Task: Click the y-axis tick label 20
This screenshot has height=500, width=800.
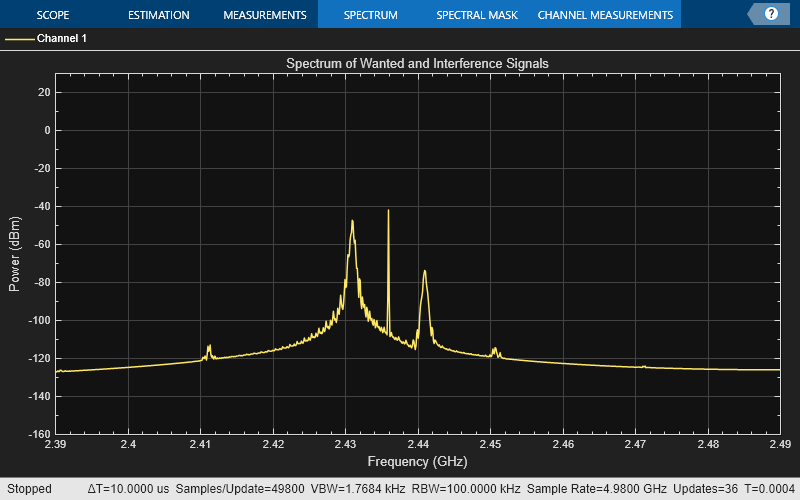Action: click(x=44, y=92)
